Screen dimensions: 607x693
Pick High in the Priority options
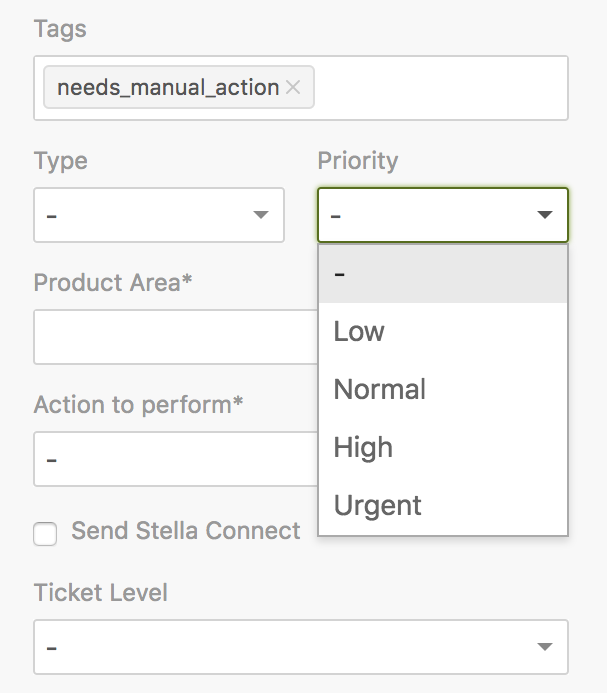click(363, 447)
